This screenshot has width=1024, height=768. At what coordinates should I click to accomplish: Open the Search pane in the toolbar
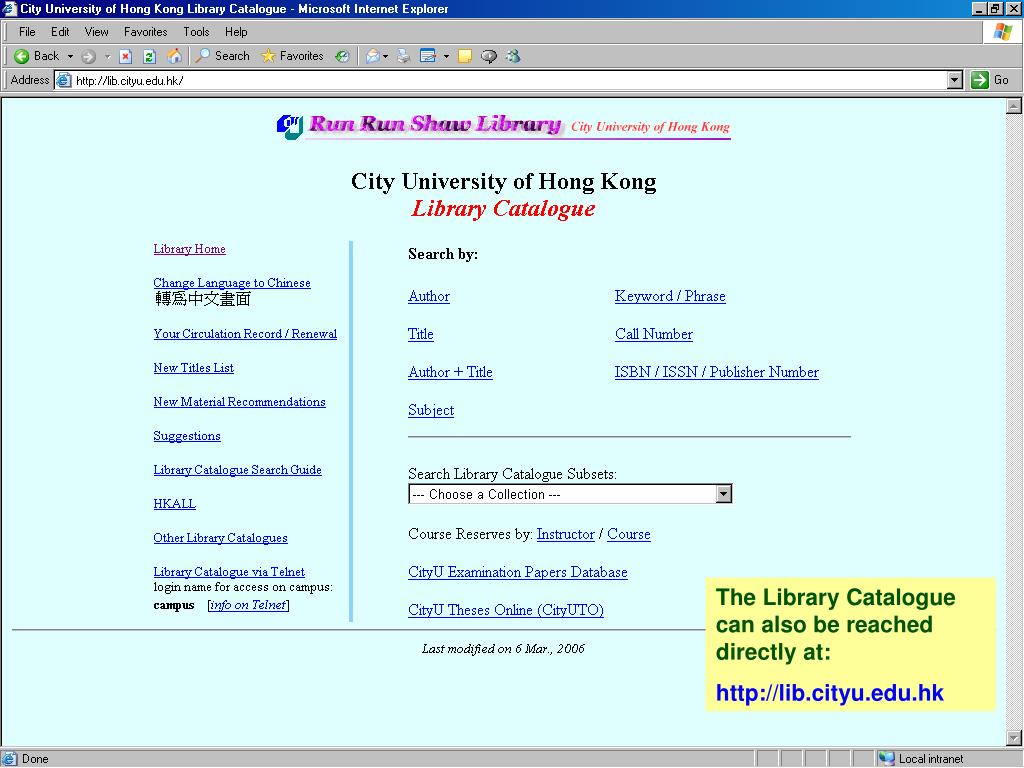tap(222, 56)
